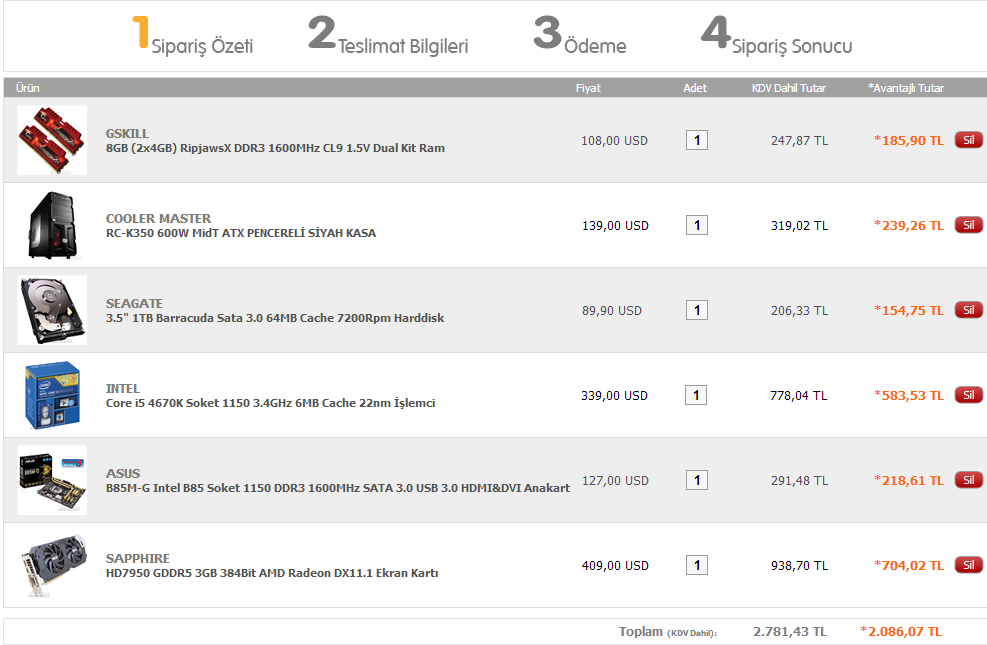Click the Seagate hard disk thumbnail

[52, 310]
